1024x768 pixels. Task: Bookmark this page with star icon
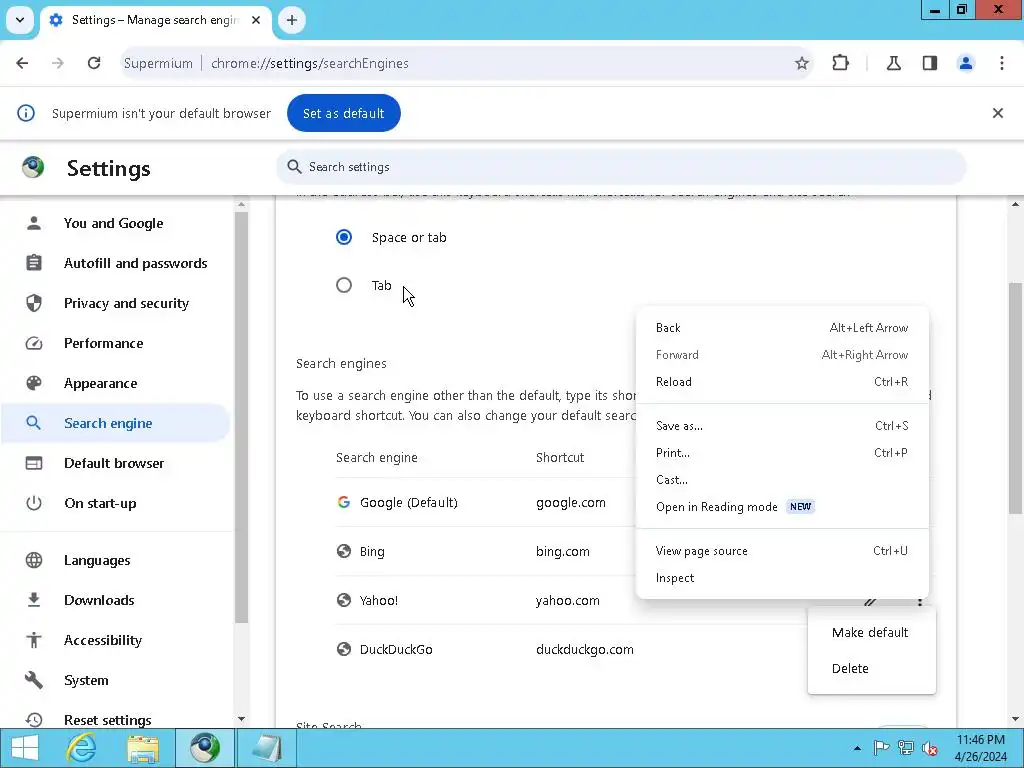801,63
